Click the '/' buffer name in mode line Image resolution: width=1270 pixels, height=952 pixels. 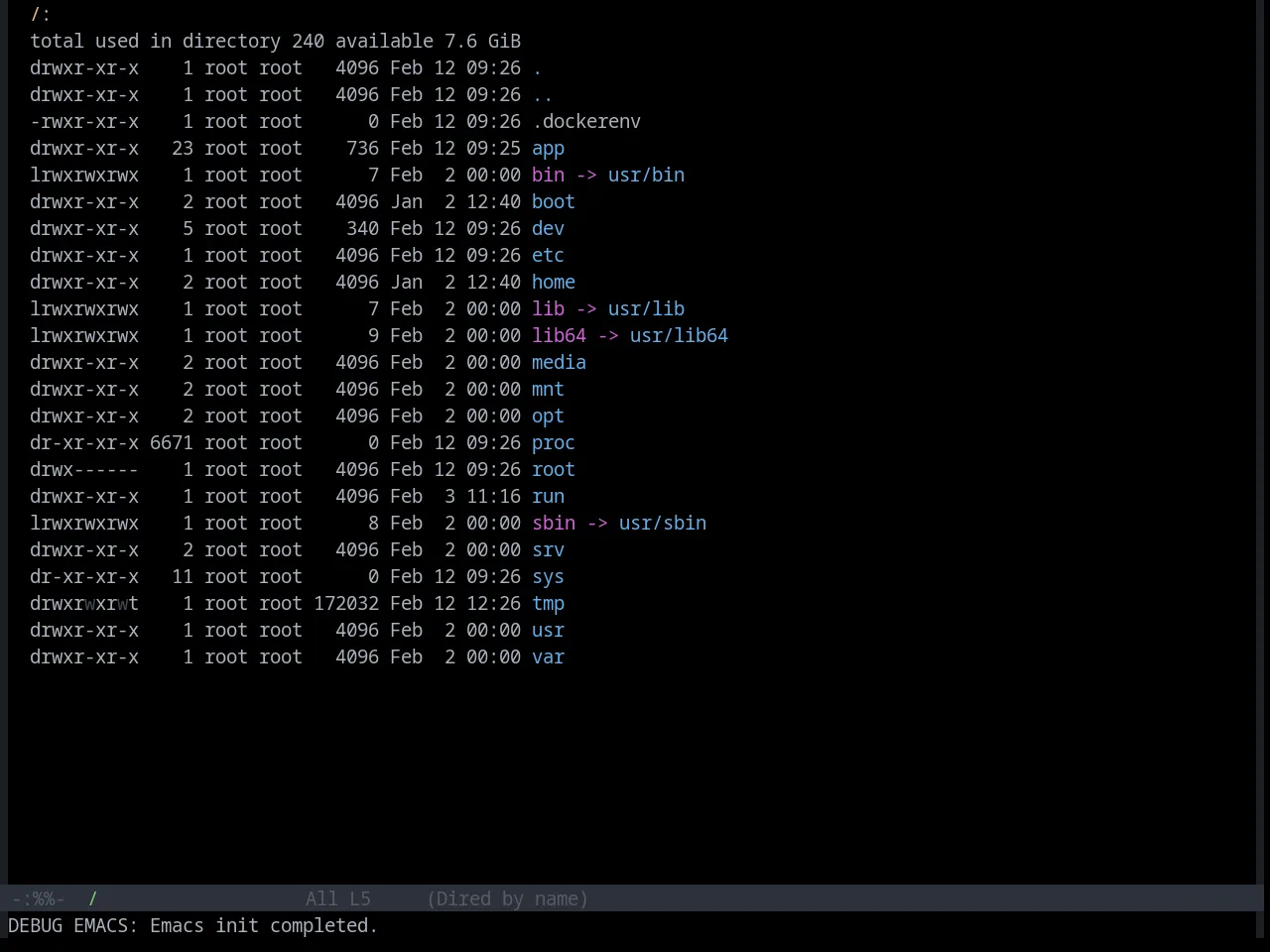point(92,898)
